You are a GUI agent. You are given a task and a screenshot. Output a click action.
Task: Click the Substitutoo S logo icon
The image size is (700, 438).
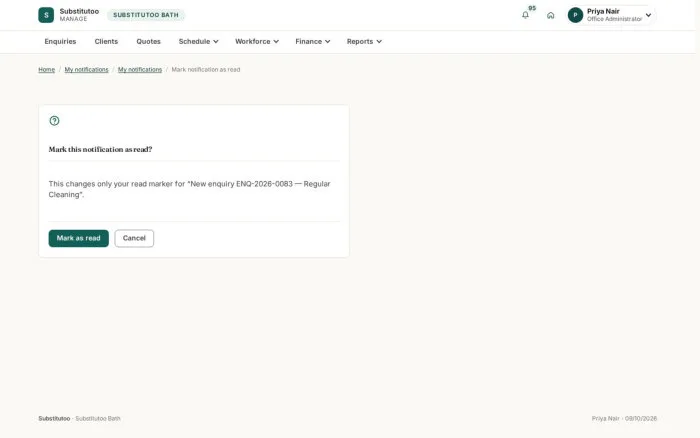pyautogui.click(x=46, y=15)
